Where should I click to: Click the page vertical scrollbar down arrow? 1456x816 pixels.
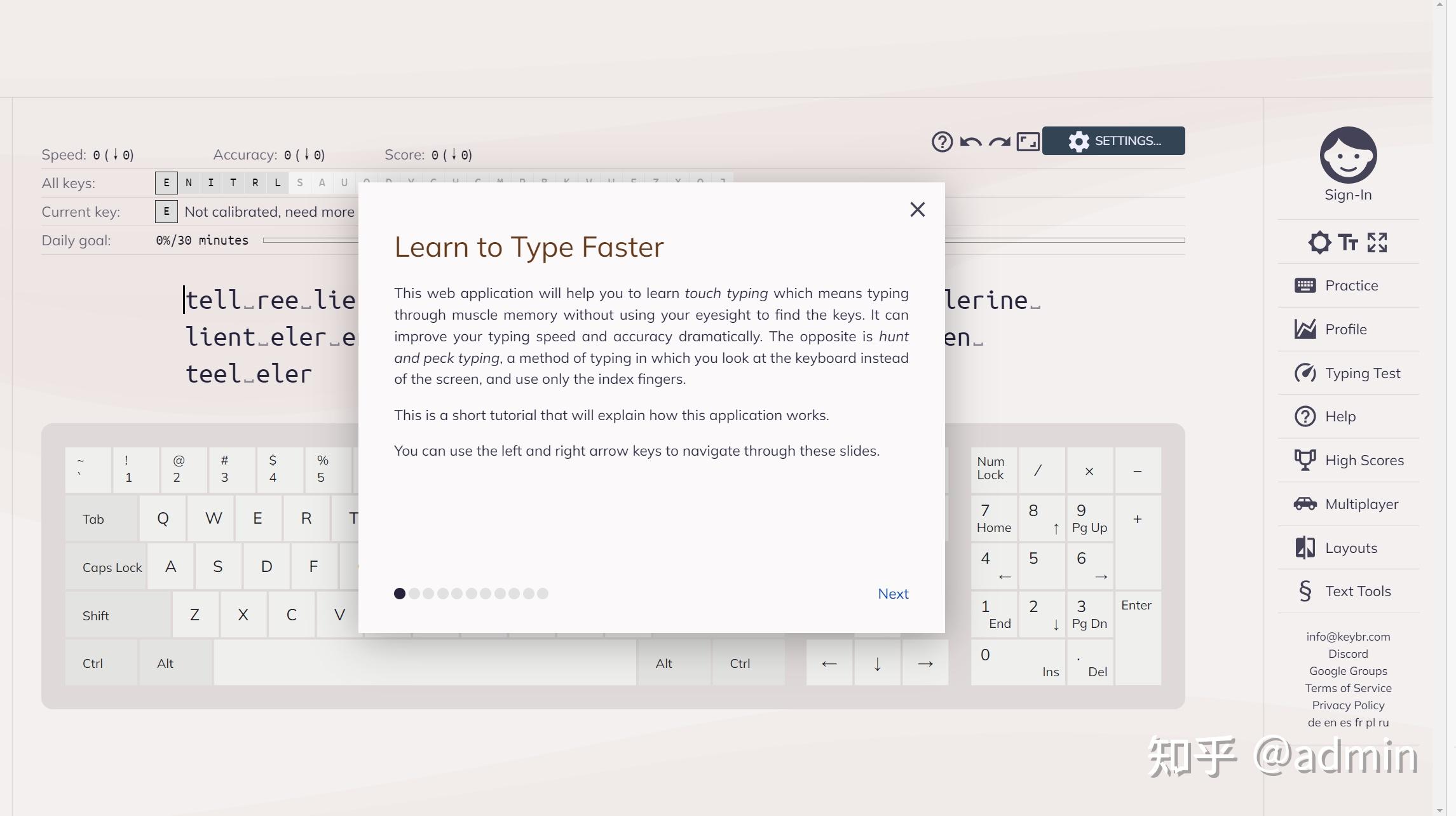pos(1439,811)
